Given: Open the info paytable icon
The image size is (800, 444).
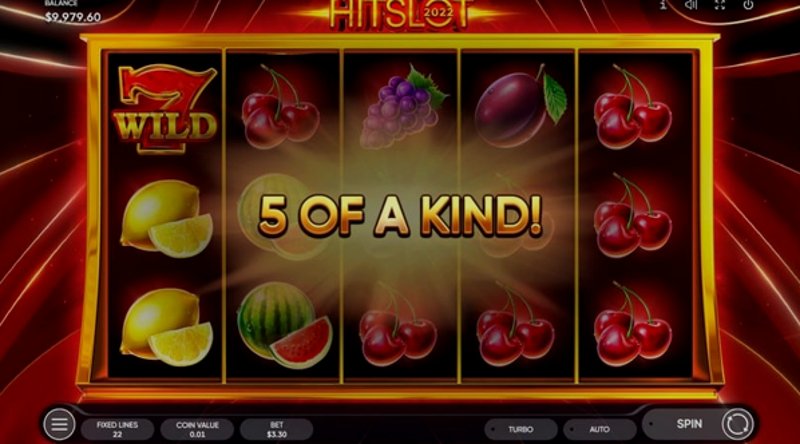Looking at the screenshot, I should click(663, 5).
